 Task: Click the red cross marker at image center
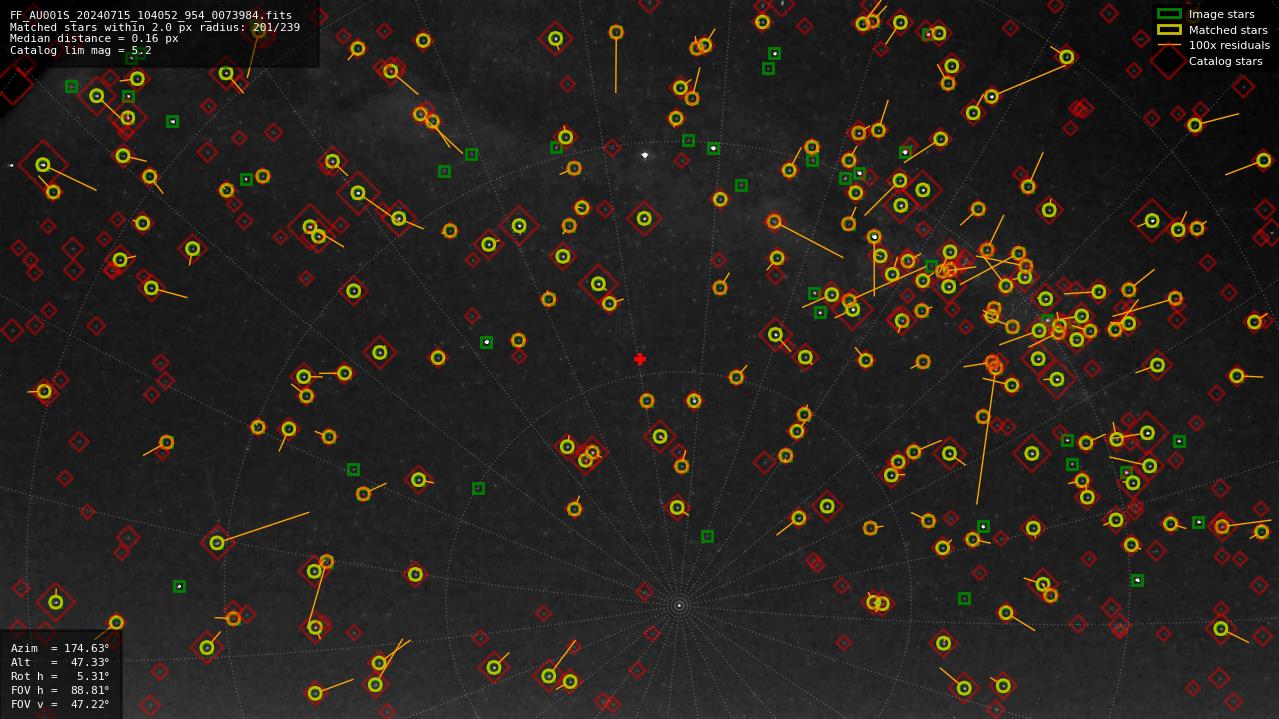pos(640,359)
